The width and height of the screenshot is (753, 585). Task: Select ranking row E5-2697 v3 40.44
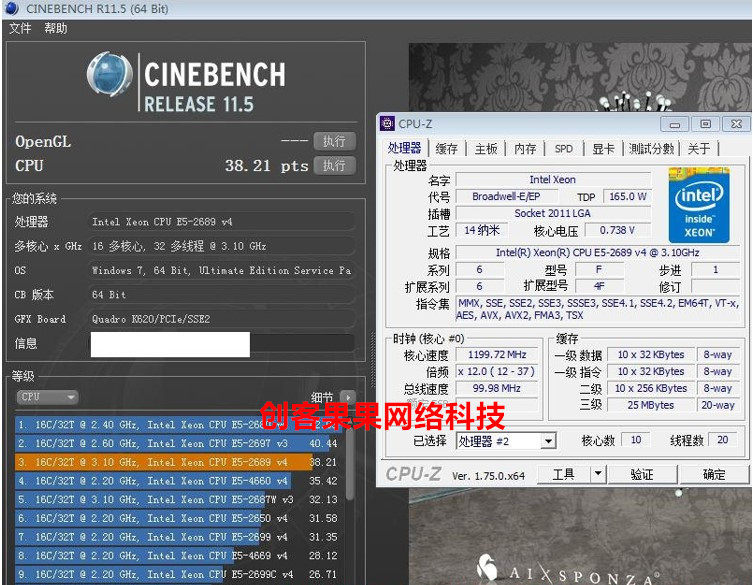[x=178, y=443]
